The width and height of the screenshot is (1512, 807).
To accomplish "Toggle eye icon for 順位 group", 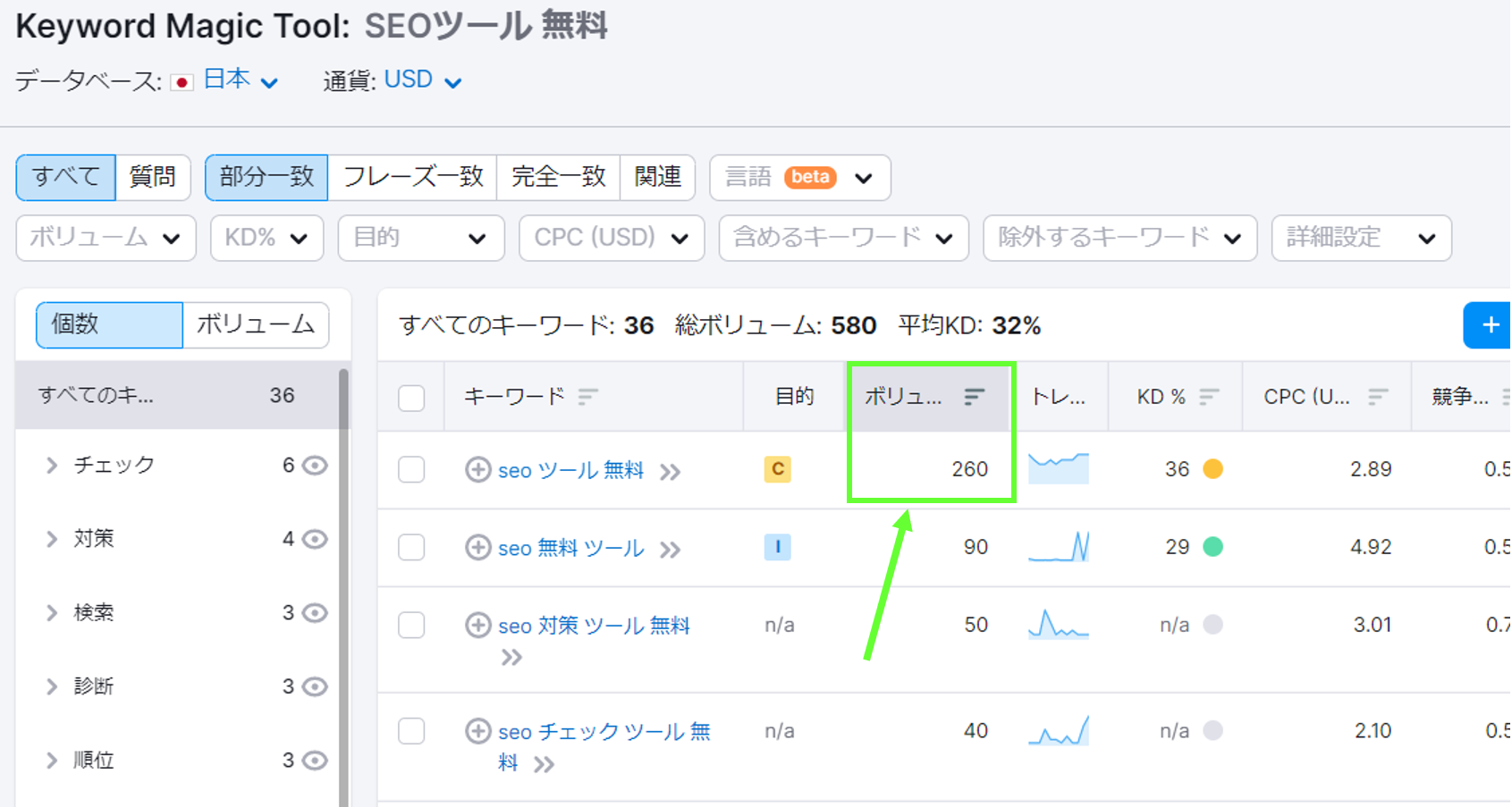I will [315, 761].
